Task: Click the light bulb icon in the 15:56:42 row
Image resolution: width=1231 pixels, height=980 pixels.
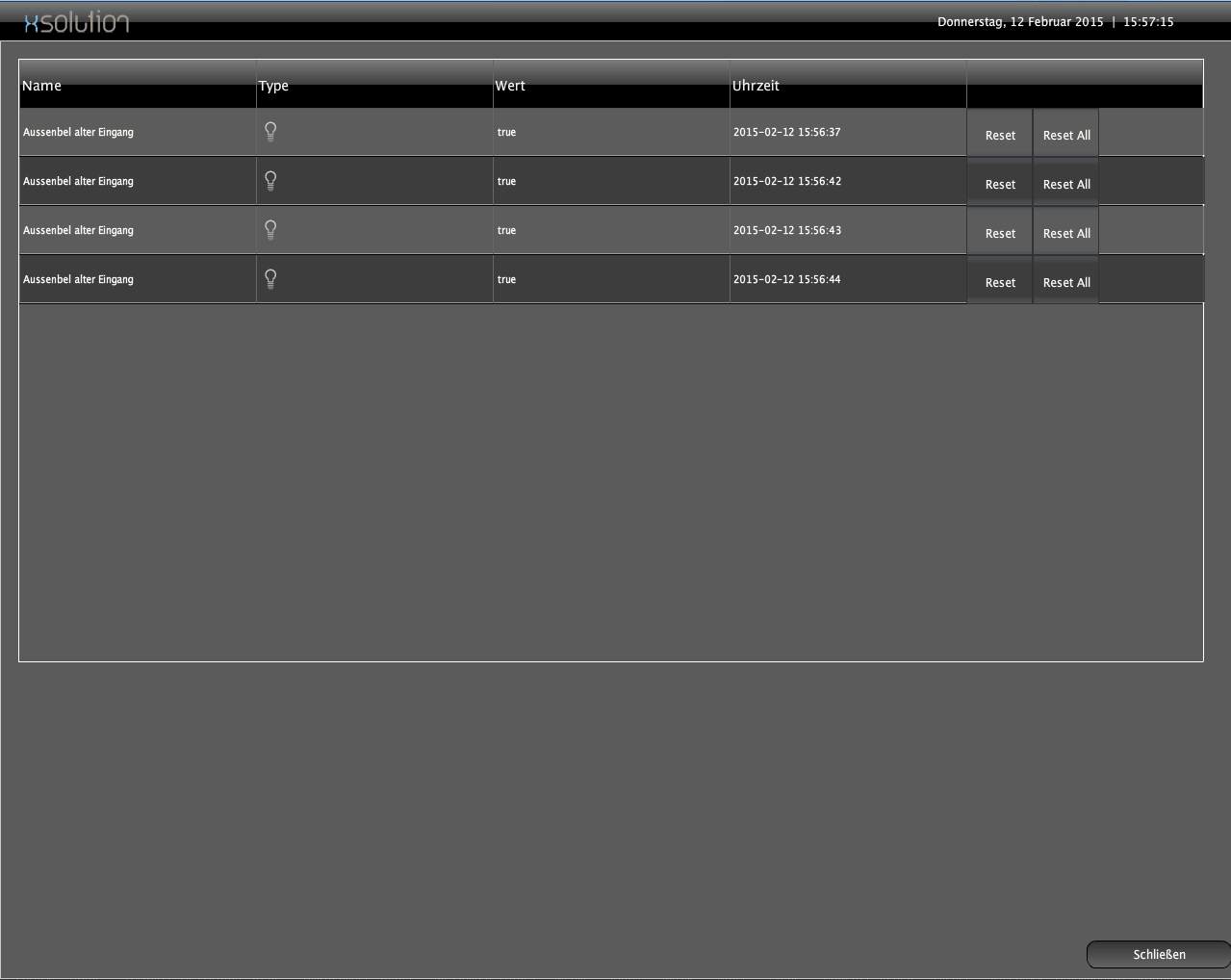Action: pos(270,181)
